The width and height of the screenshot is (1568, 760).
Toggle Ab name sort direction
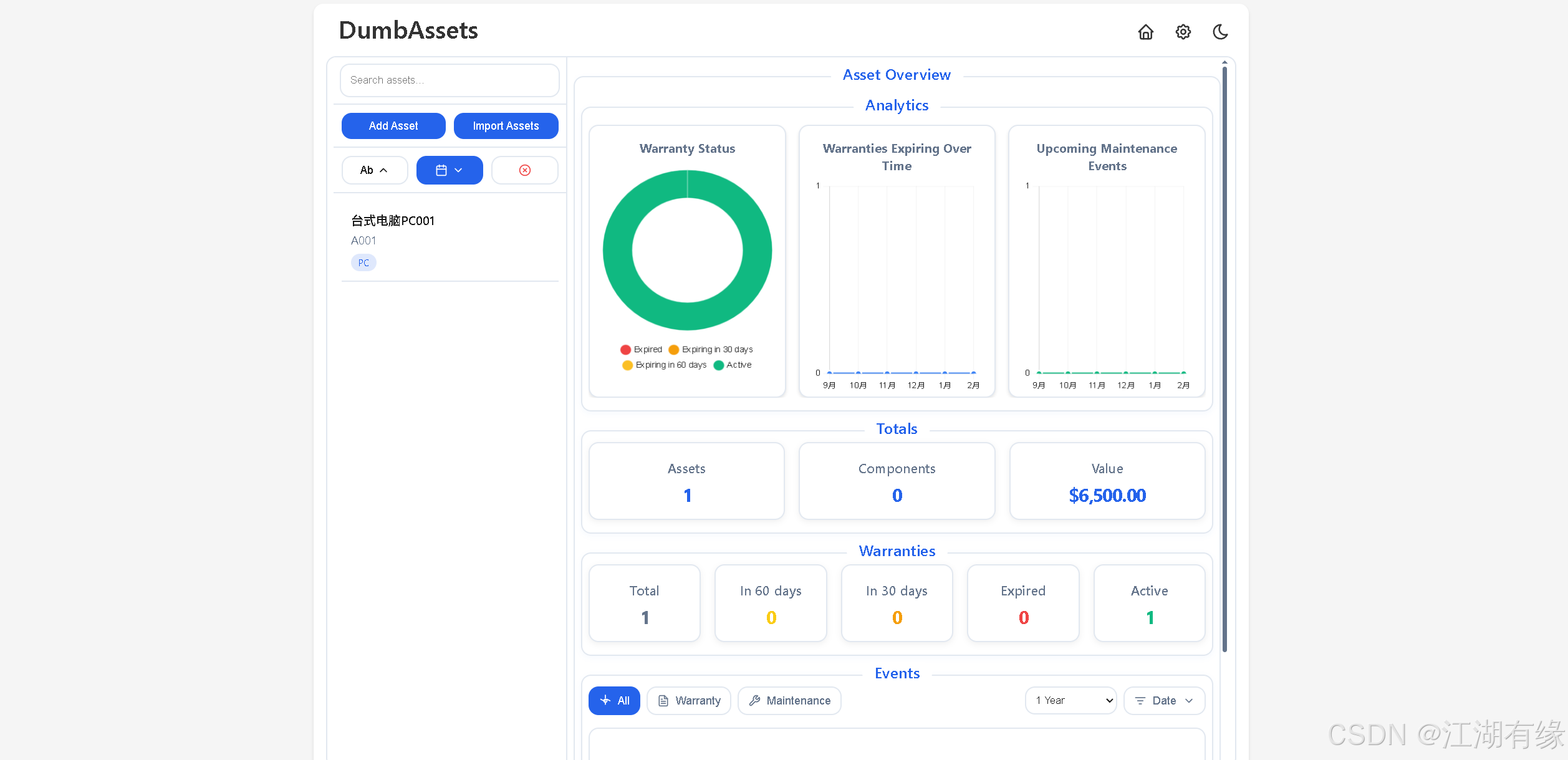pos(374,170)
